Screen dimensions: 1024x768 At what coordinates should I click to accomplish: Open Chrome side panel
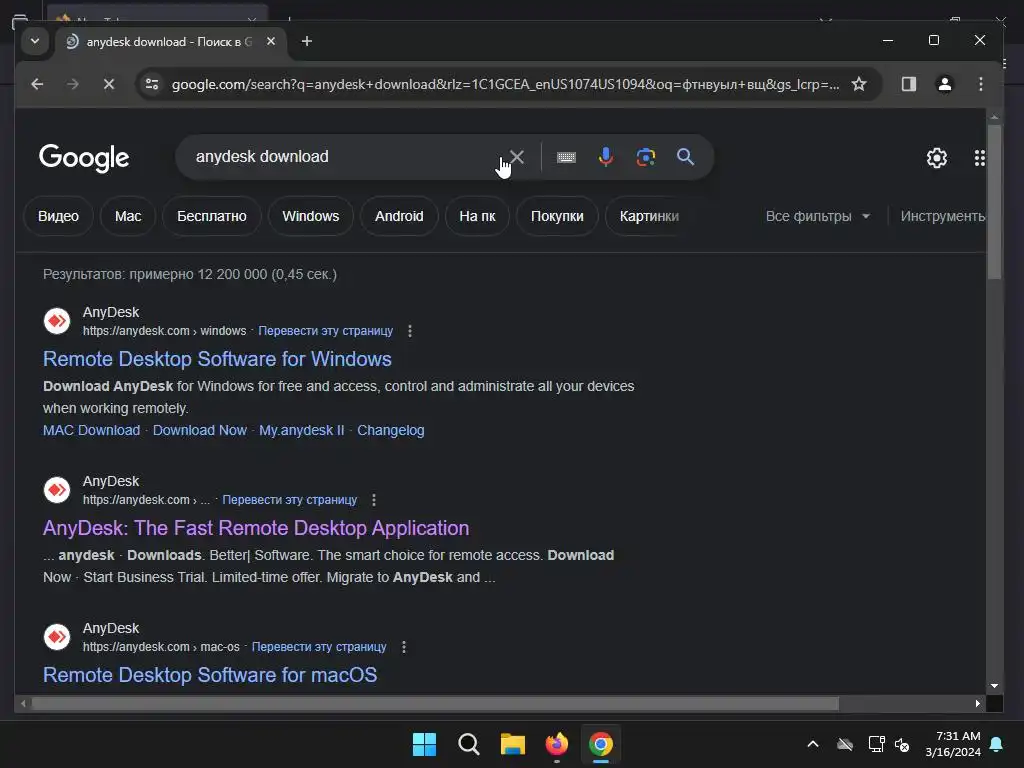(908, 84)
